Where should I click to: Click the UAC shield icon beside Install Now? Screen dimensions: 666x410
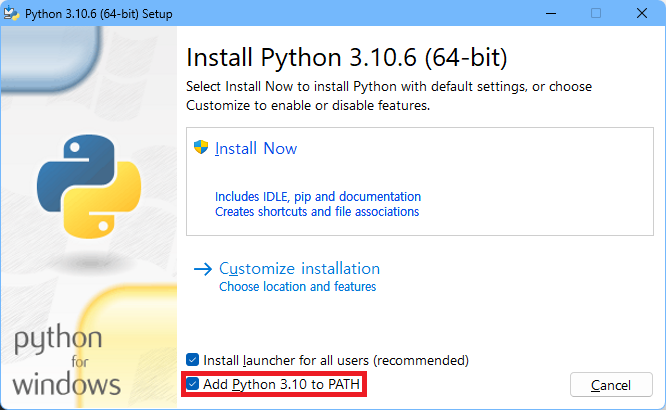(x=201, y=147)
